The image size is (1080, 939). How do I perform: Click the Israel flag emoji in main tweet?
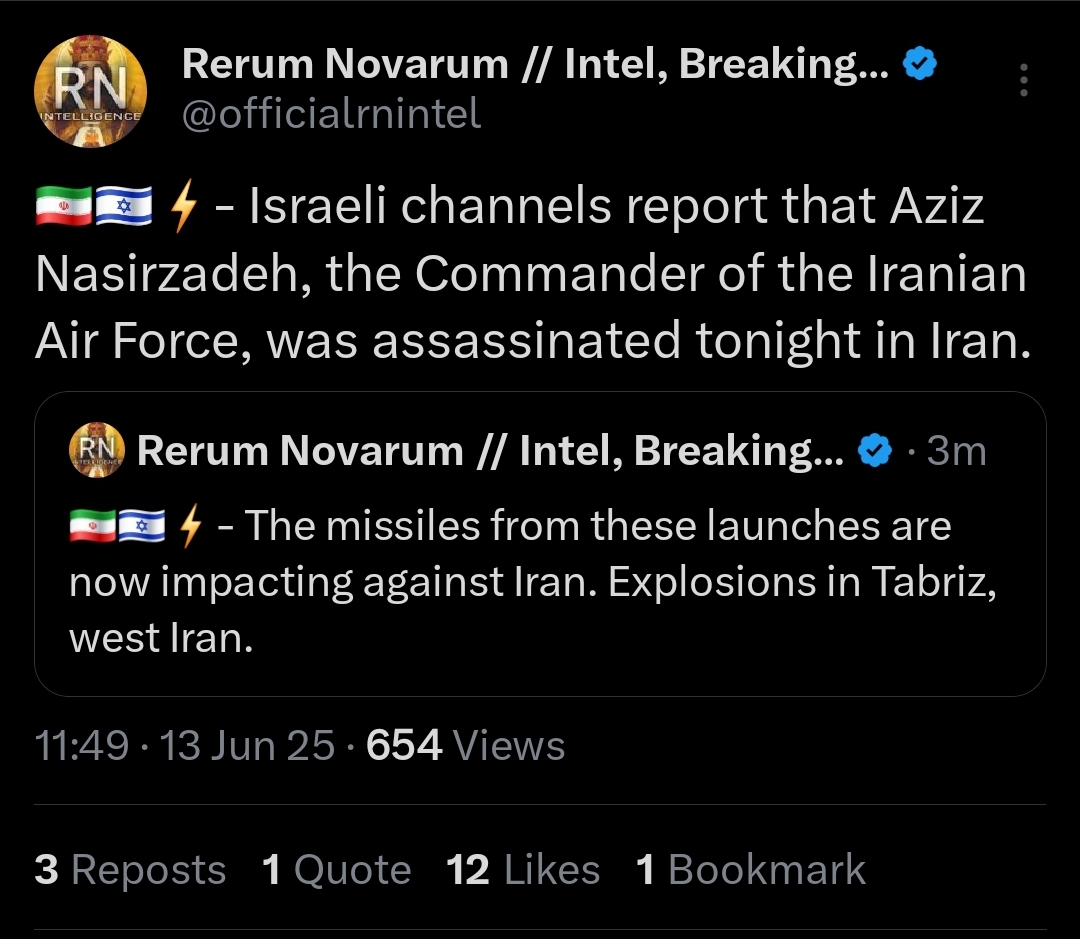123,206
